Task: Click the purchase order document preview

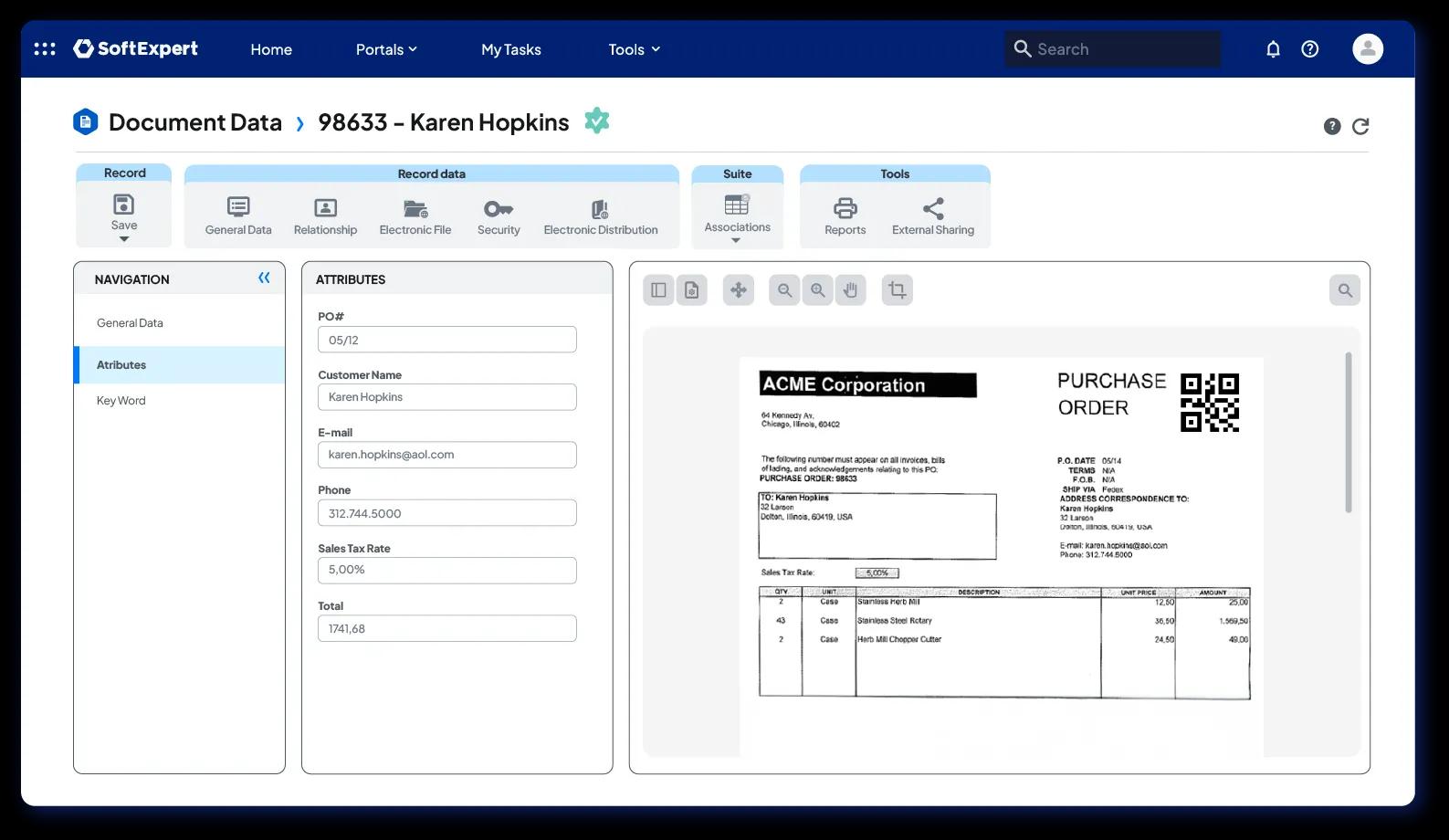Action: 1002,557
